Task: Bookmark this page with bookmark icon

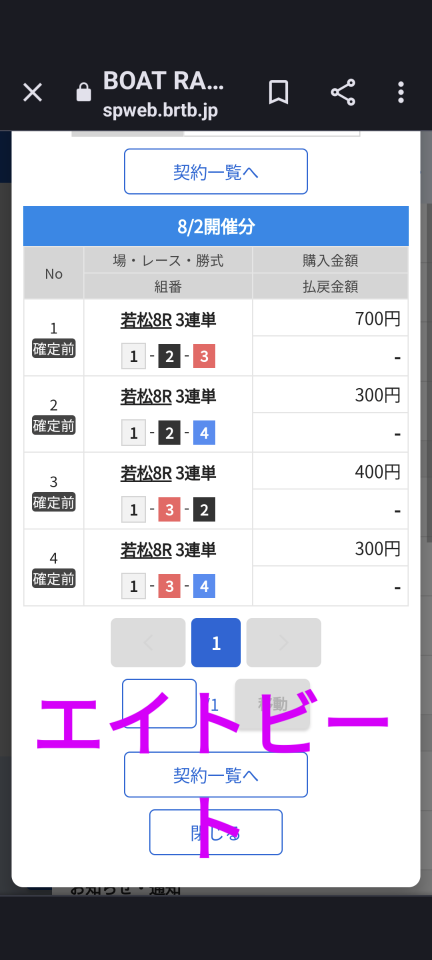Action: (x=278, y=92)
